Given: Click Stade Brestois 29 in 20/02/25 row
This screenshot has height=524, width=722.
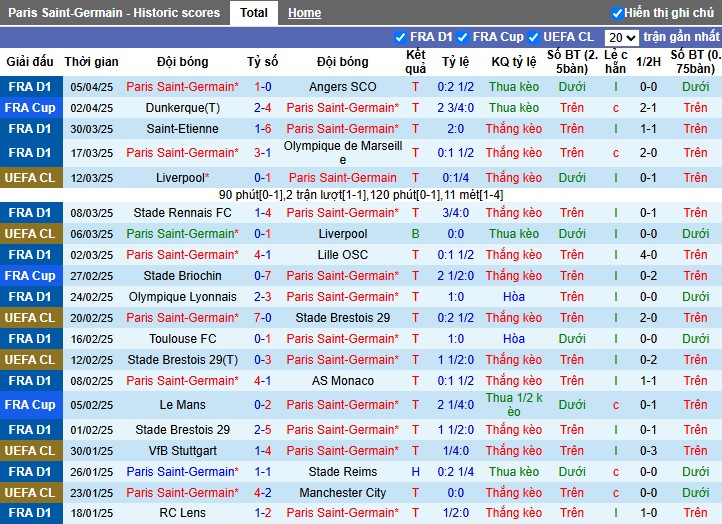Looking at the screenshot, I should tap(343, 318).
